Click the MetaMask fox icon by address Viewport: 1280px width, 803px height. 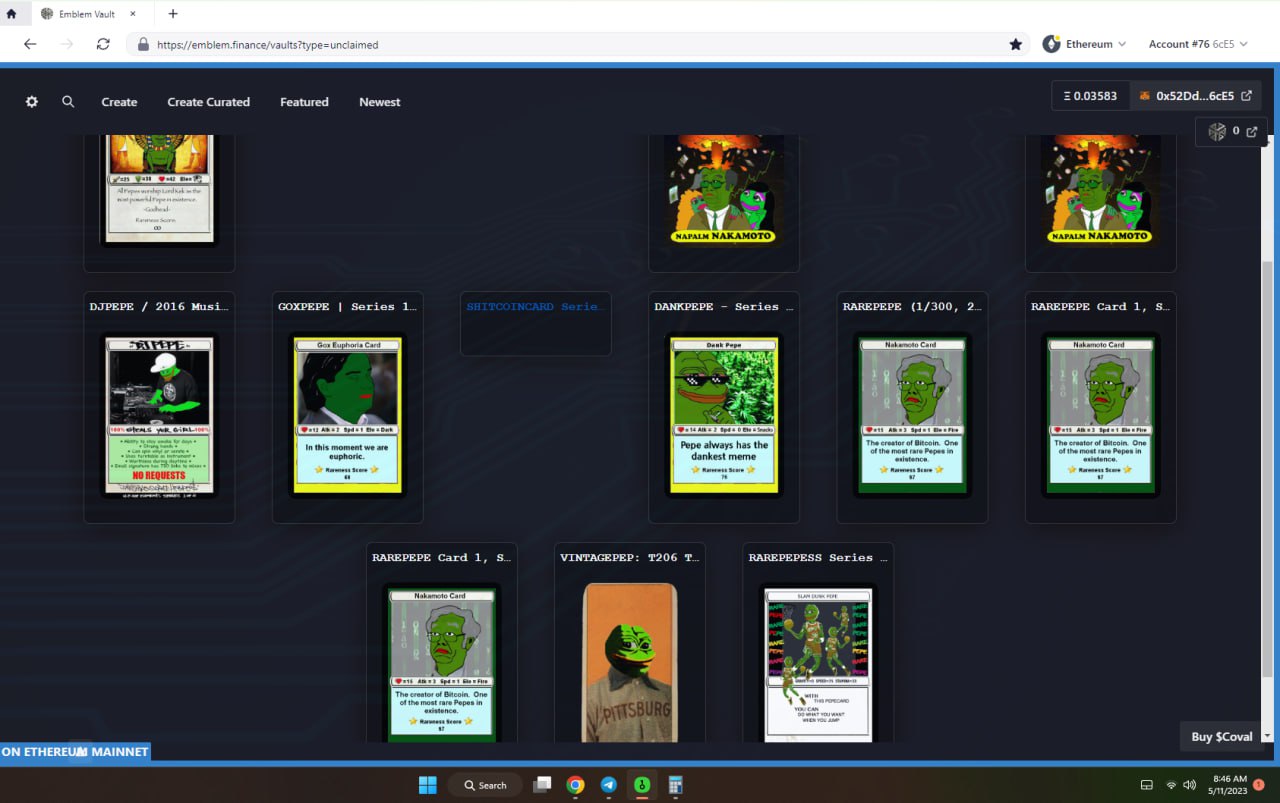[x=1145, y=96]
